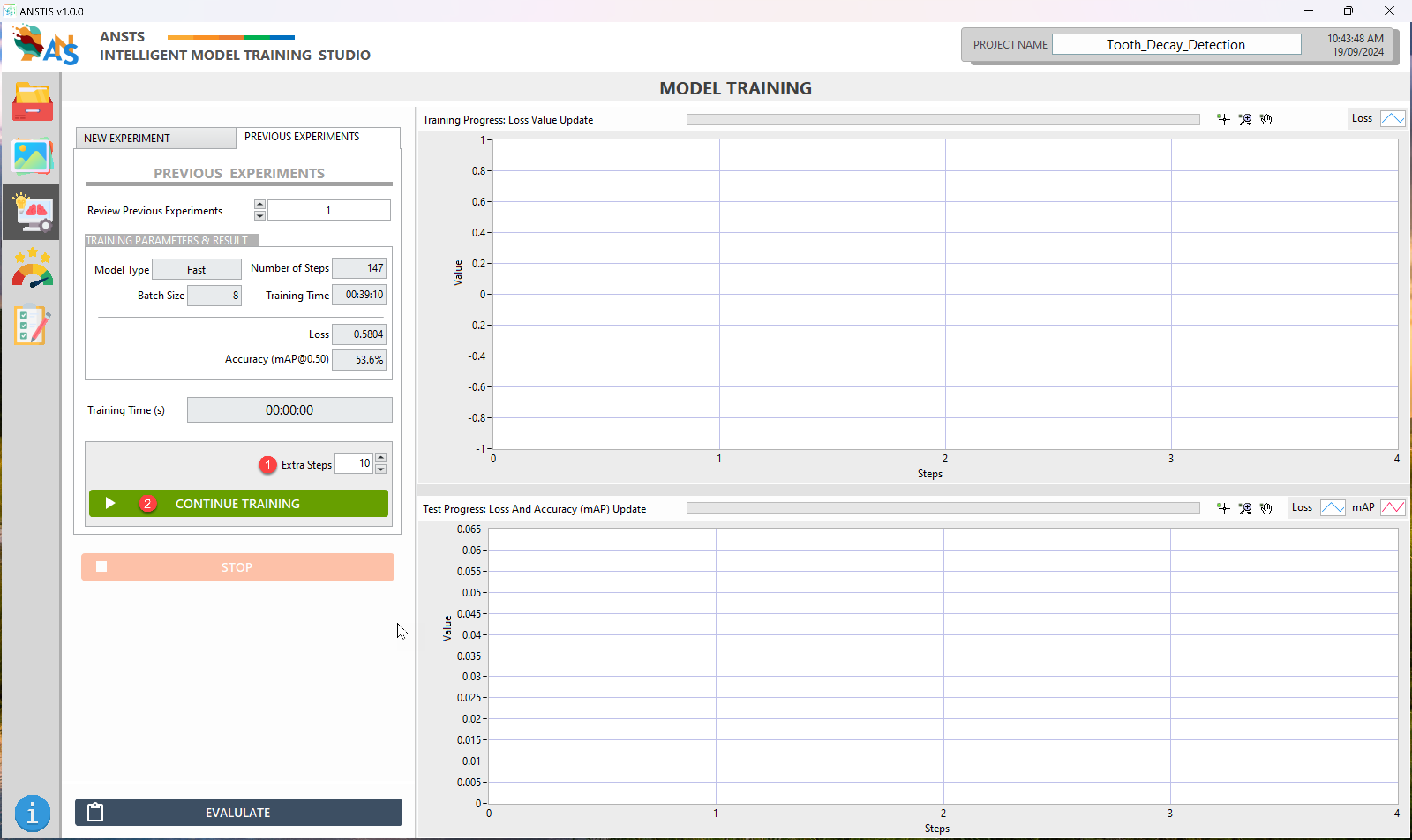Click the Loss legend swatch on training graph
Screen dimensions: 1412x840
(x=1392, y=118)
